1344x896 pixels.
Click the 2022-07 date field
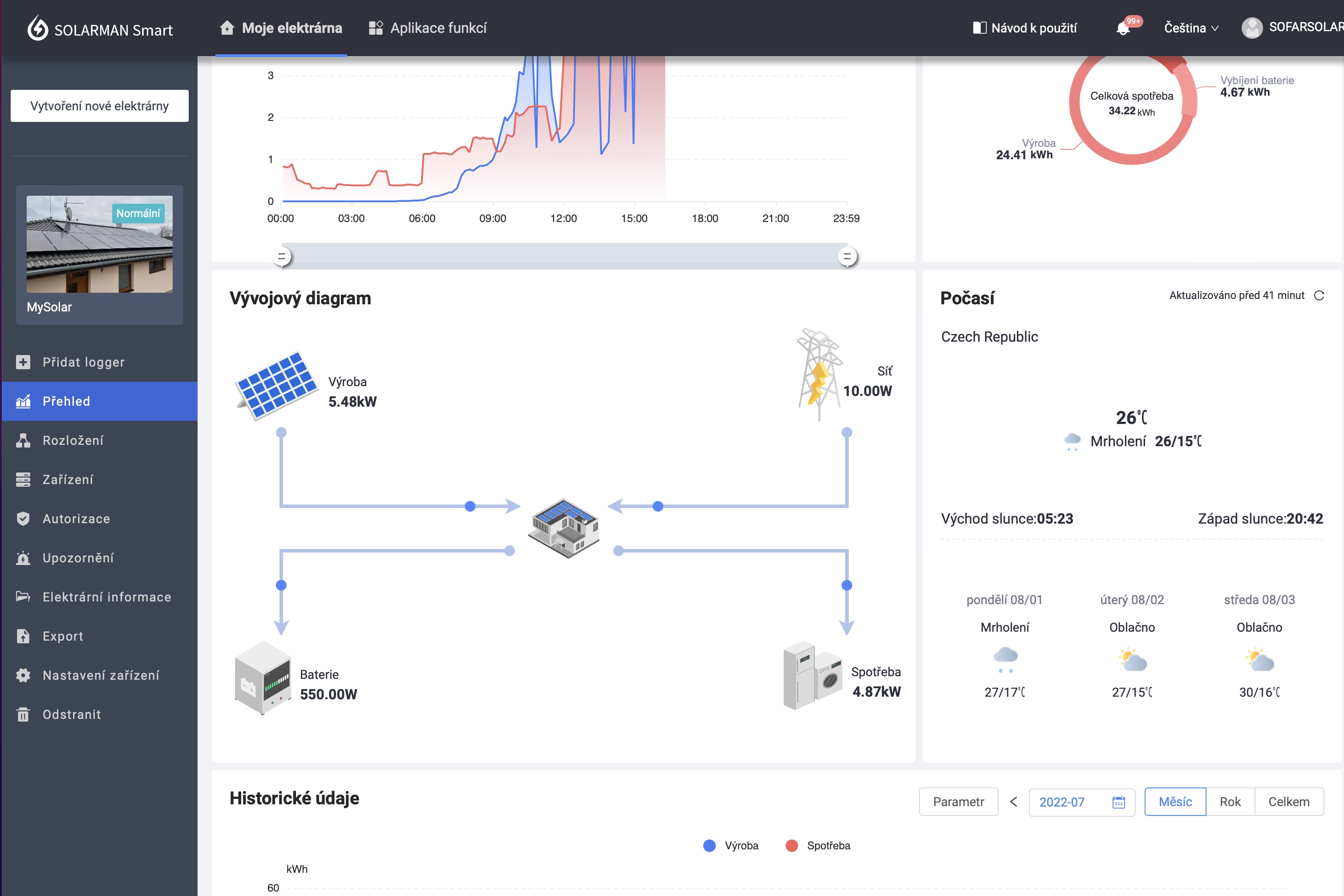(x=1081, y=802)
